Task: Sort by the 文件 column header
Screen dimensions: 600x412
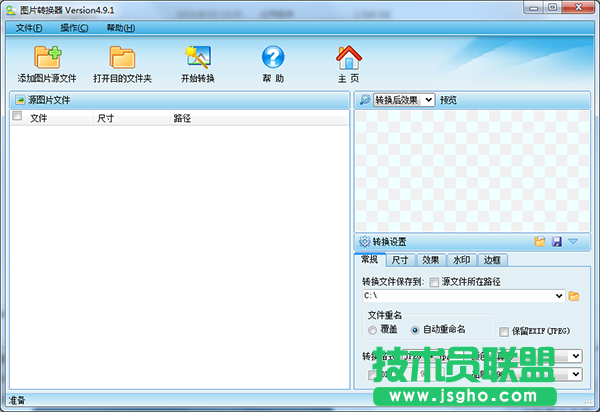Action: point(39,118)
